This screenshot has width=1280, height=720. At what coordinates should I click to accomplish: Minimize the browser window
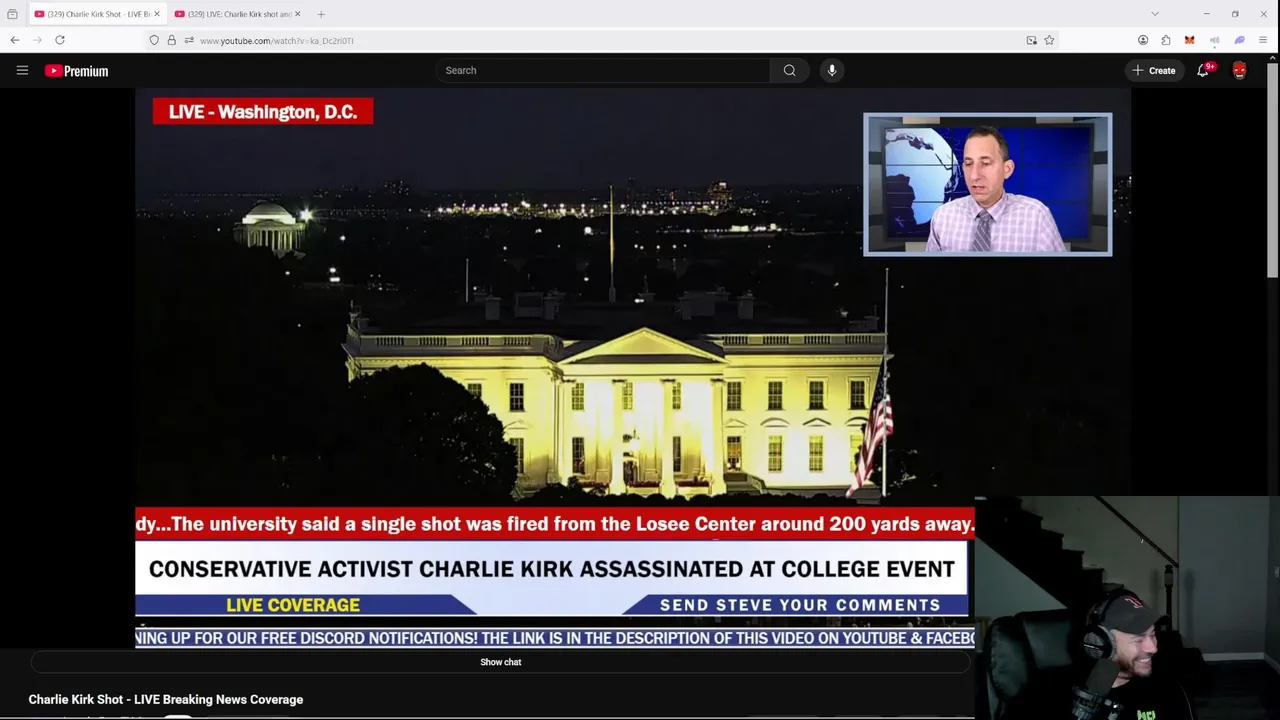1206,14
